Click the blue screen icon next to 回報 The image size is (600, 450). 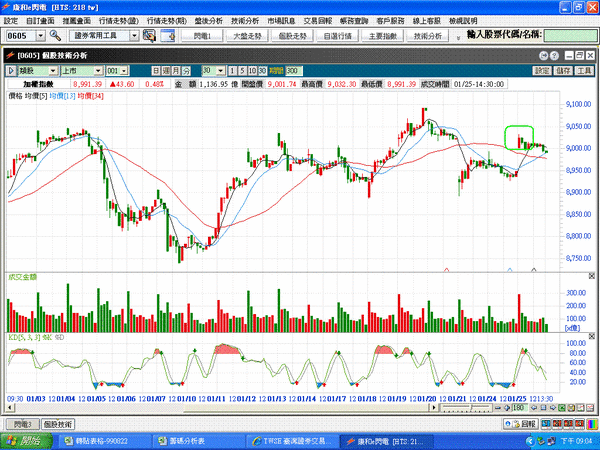click(546, 424)
